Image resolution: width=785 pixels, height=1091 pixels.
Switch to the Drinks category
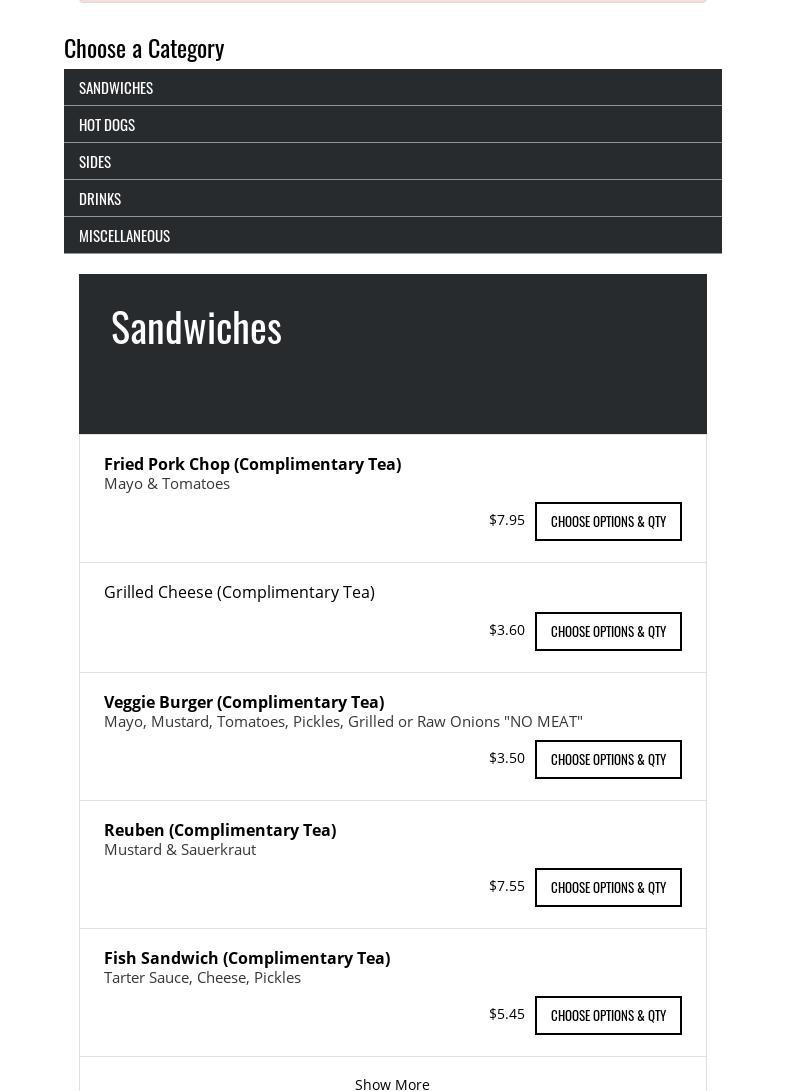[100, 199]
